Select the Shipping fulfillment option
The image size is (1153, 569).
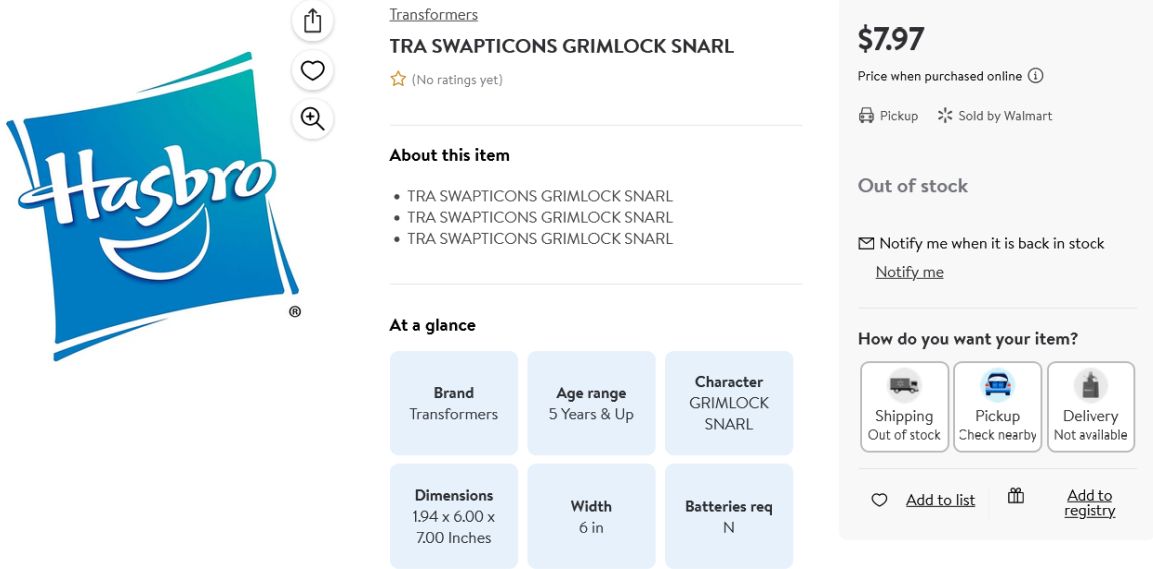click(904, 407)
